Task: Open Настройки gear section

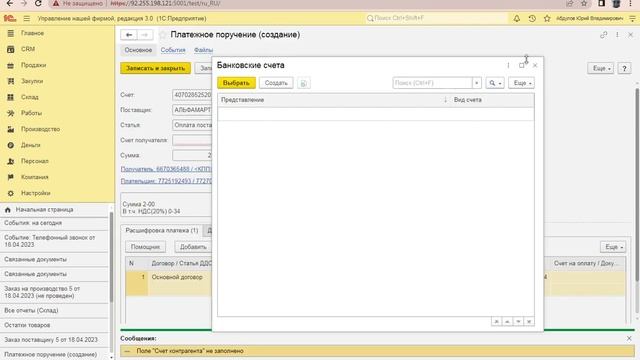Action: coord(11,193)
